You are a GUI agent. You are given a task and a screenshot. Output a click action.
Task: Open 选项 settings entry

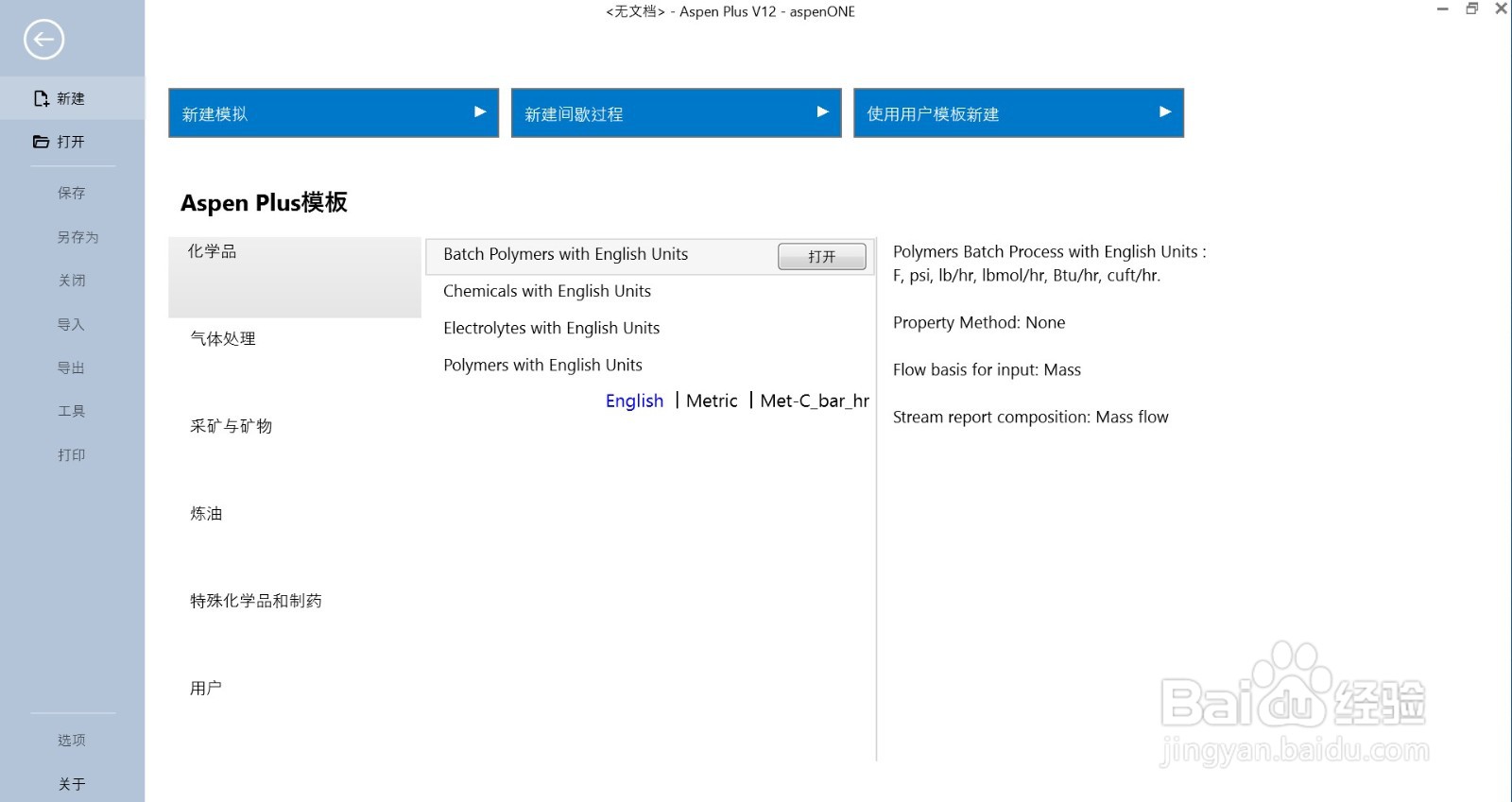click(72, 740)
